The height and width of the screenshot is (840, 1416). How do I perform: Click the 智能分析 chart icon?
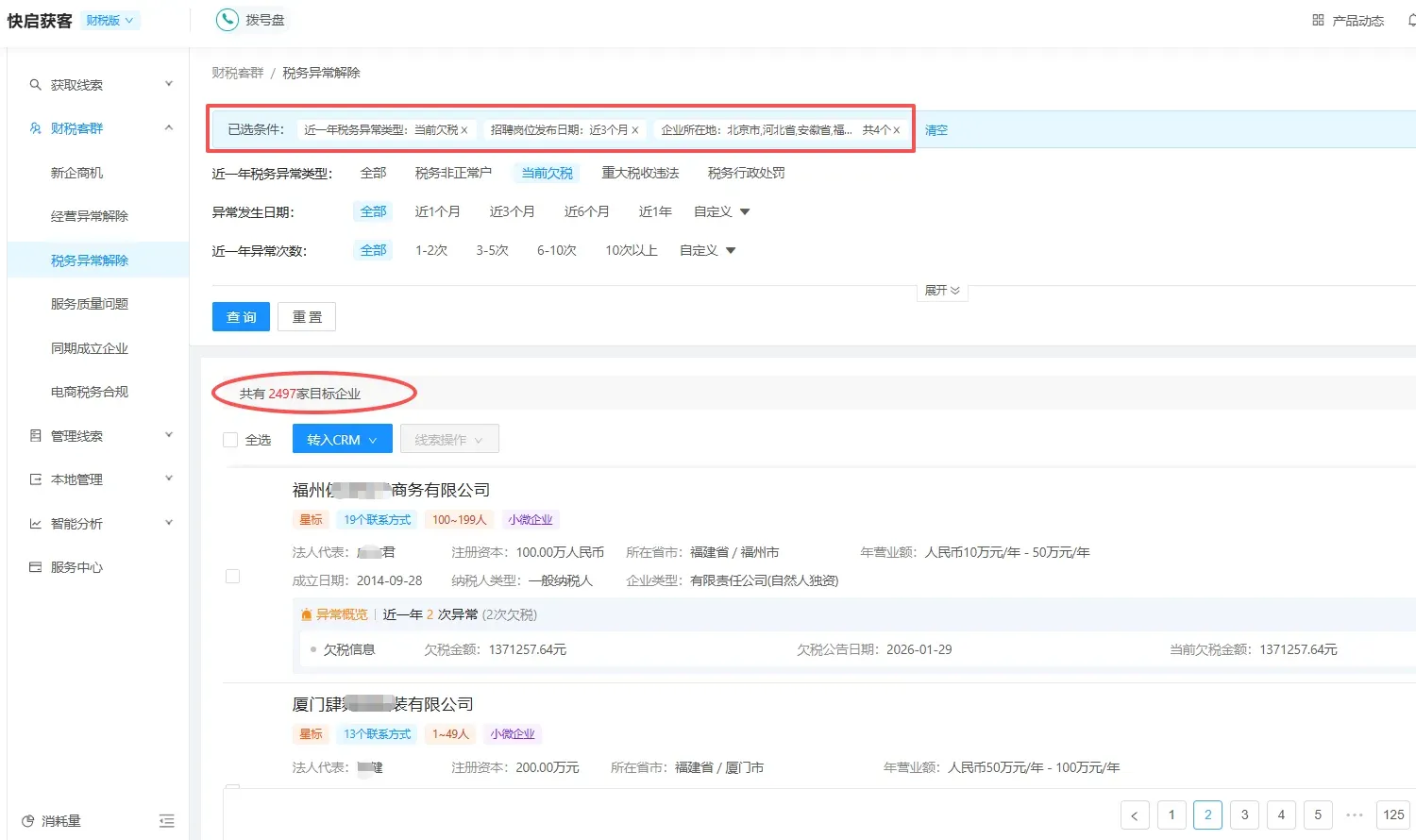tap(35, 524)
